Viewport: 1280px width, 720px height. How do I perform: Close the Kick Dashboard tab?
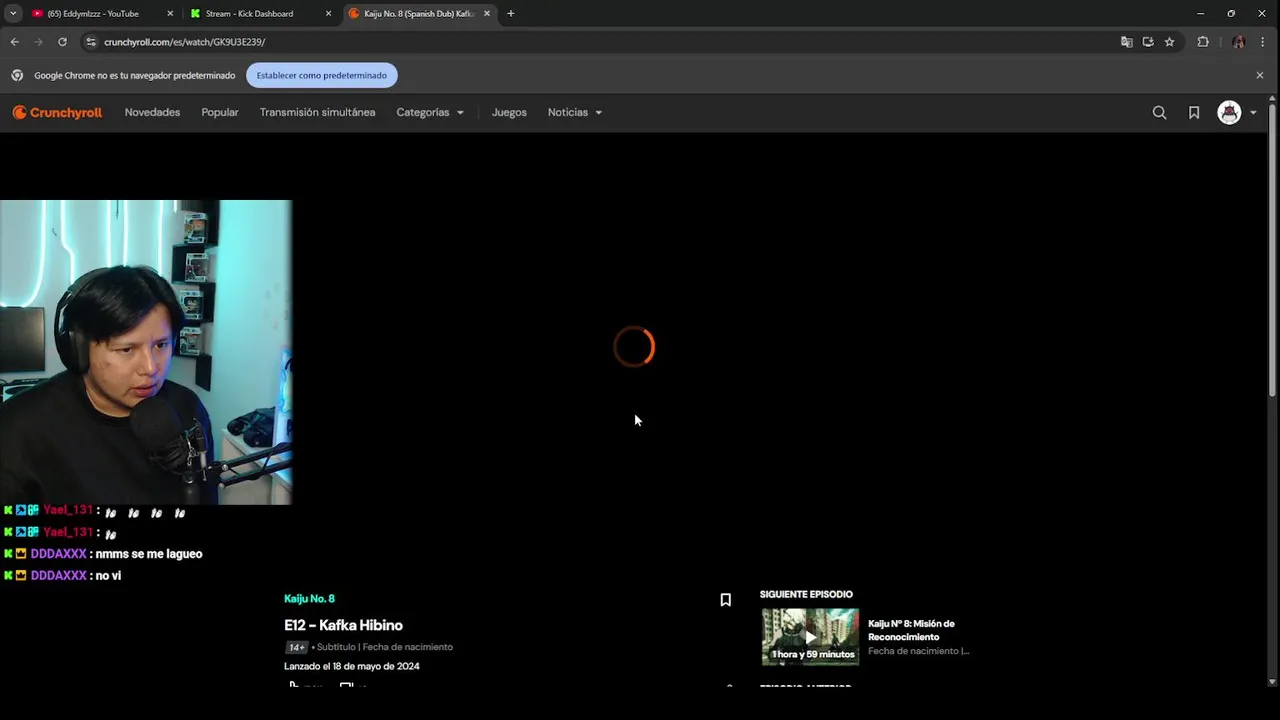pyautogui.click(x=328, y=14)
